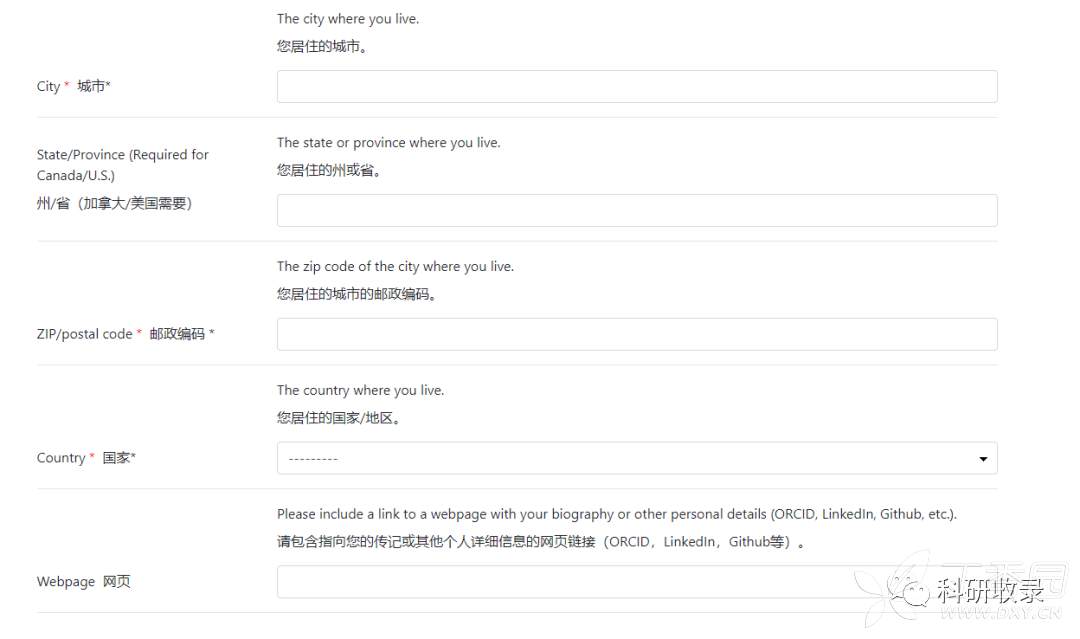Click the "City * 城市*" label

(73, 86)
